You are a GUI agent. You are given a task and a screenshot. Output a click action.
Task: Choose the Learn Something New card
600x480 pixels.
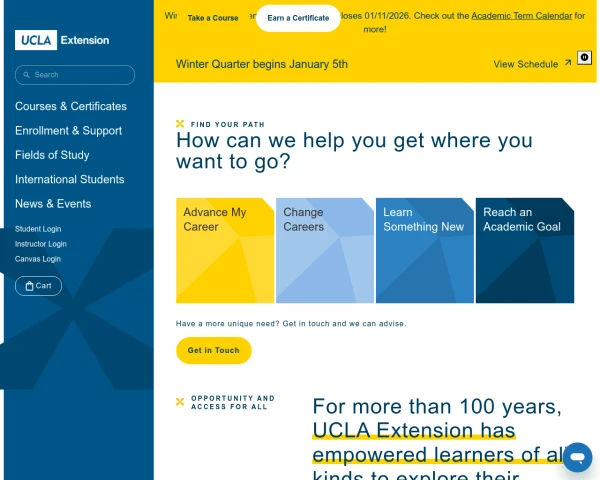pyautogui.click(x=425, y=250)
